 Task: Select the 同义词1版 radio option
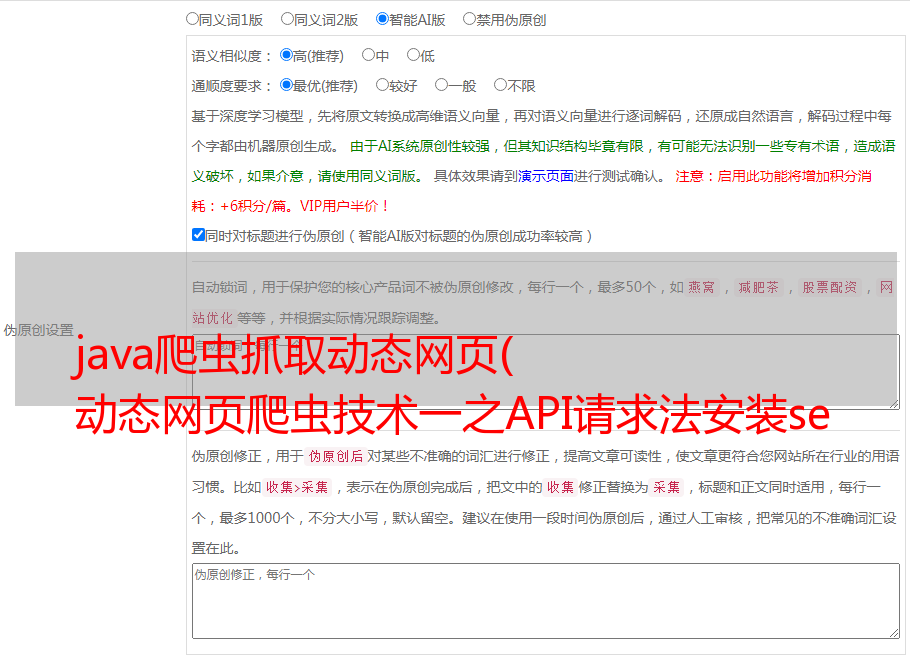193,18
